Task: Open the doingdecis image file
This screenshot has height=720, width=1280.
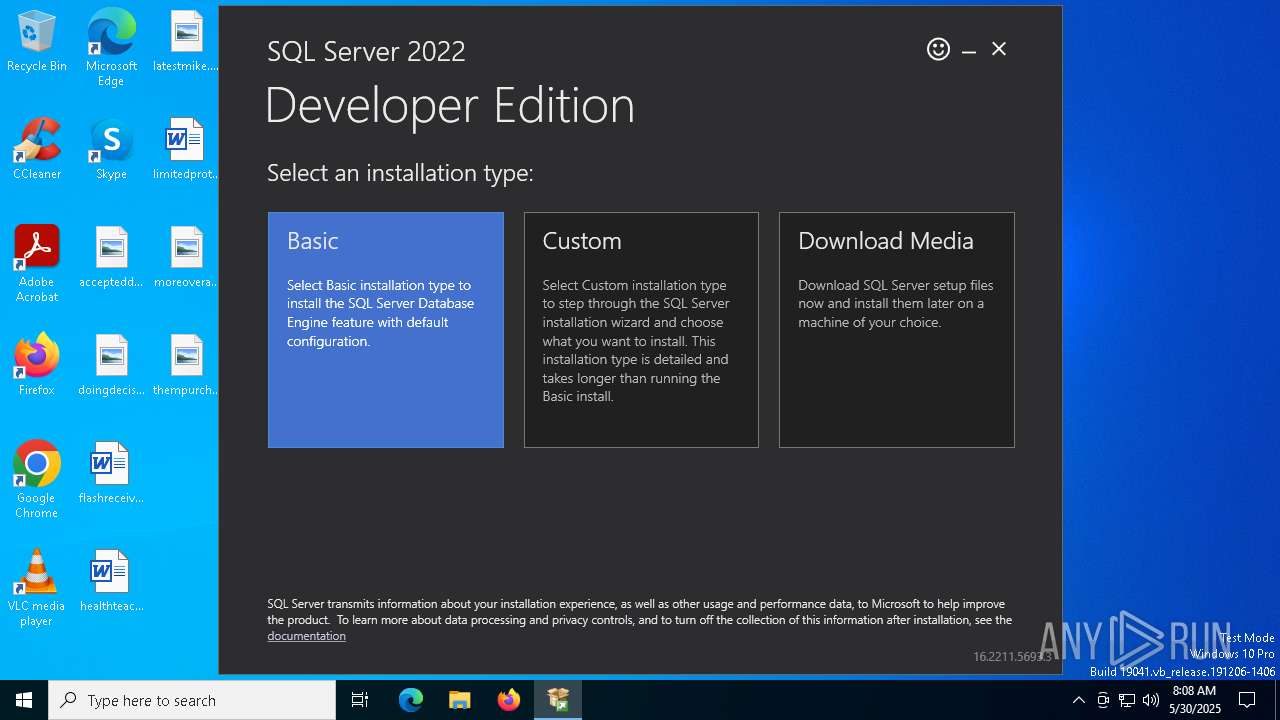Action: pos(111,366)
